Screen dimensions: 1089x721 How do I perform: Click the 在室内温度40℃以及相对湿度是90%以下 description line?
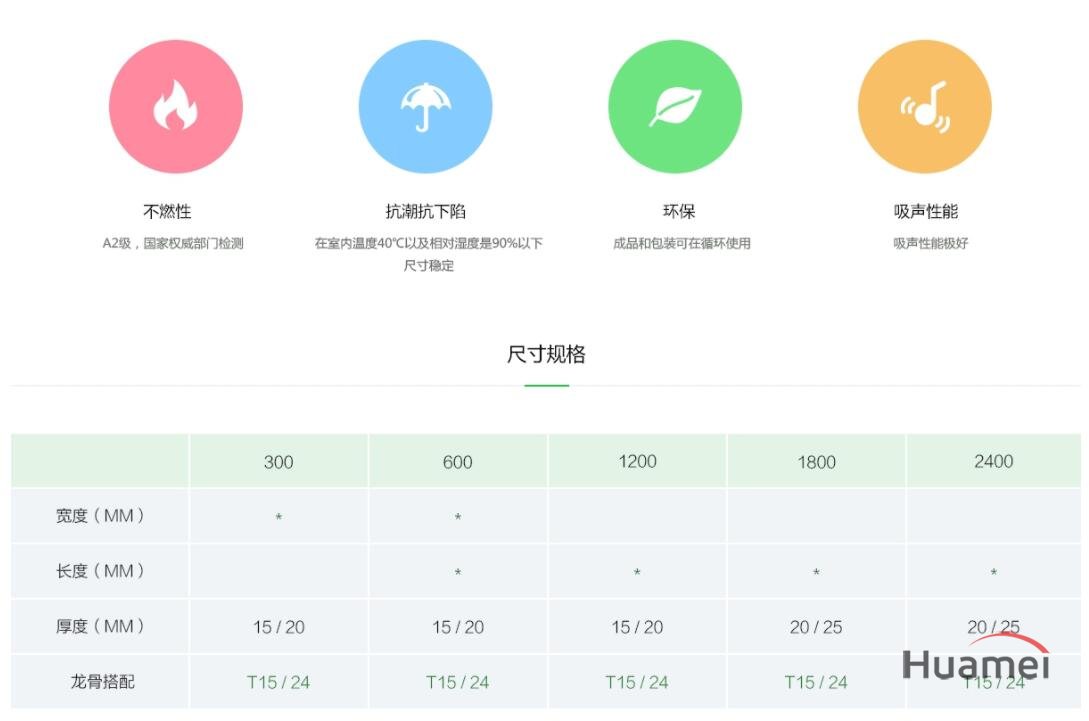(x=429, y=243)
